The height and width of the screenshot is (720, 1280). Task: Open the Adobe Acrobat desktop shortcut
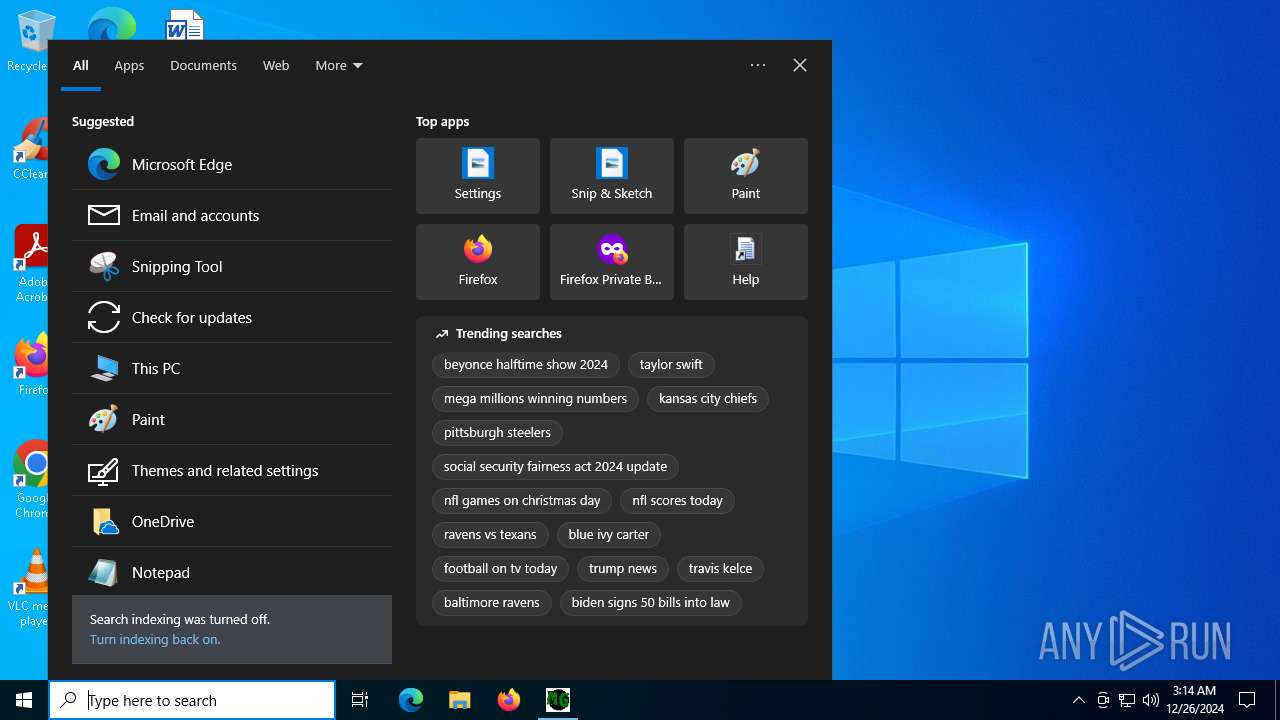tap(33, 264)
